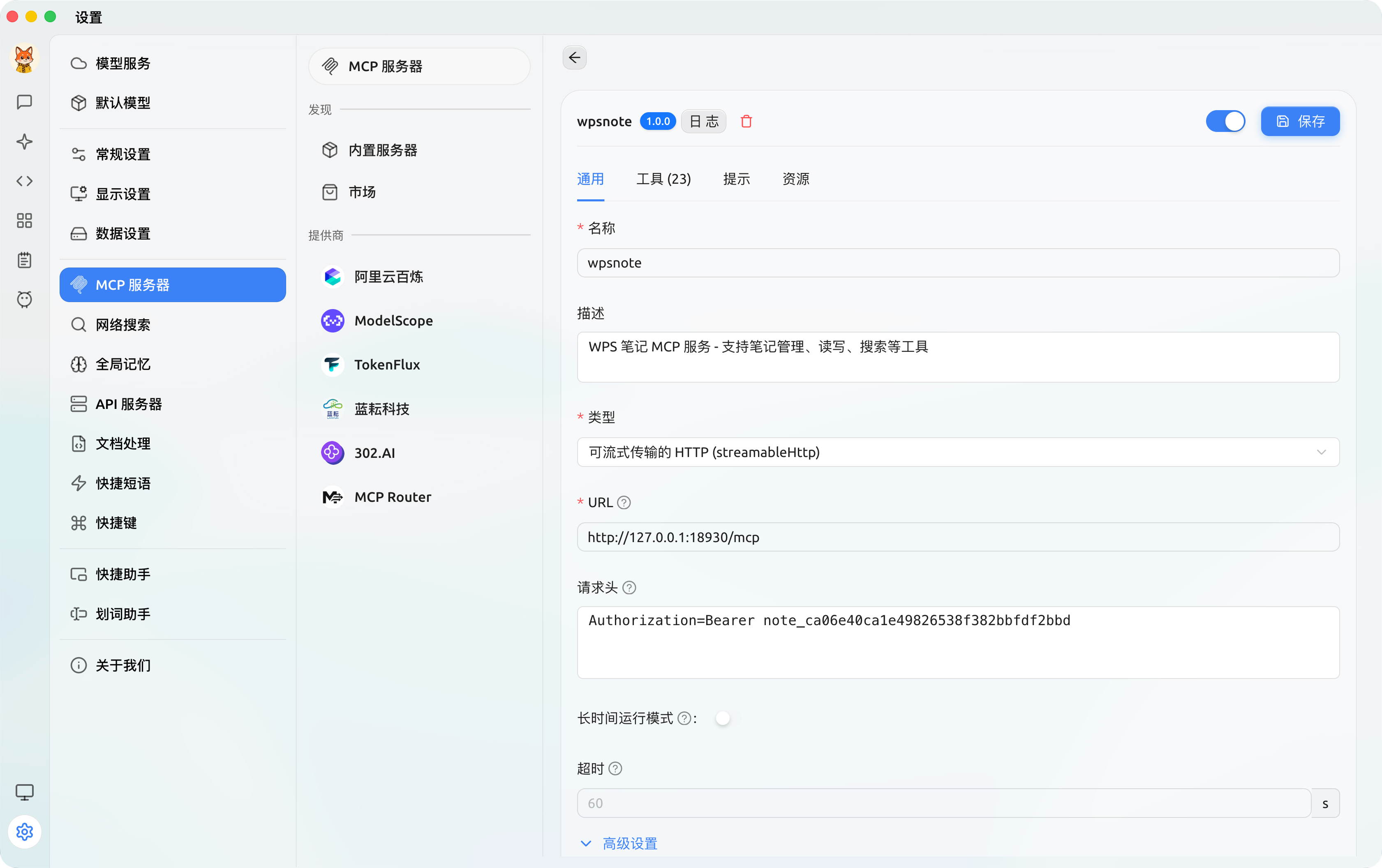
Task: Switch to the 资源 tab
Action: (795, 179)
